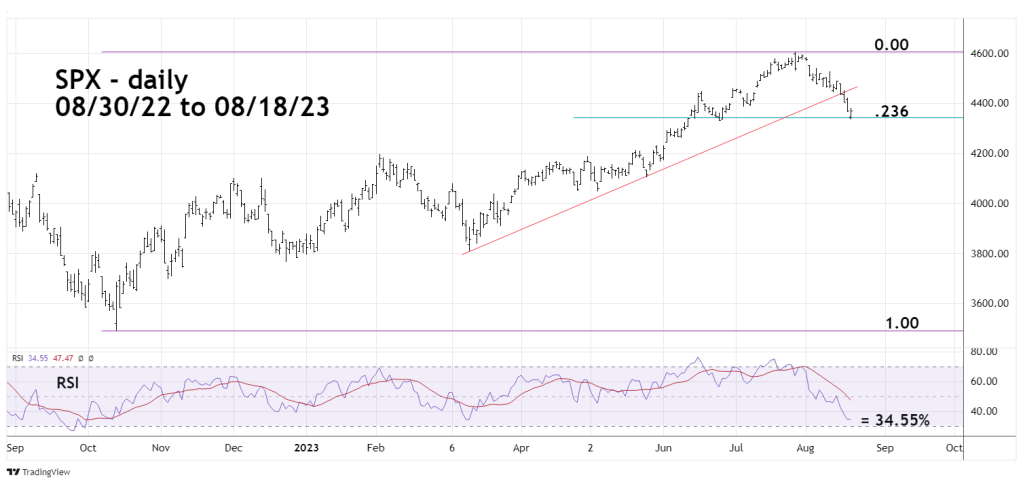
Task: Click the 3600.00 price axis label
Action: (x=984, y=303)
